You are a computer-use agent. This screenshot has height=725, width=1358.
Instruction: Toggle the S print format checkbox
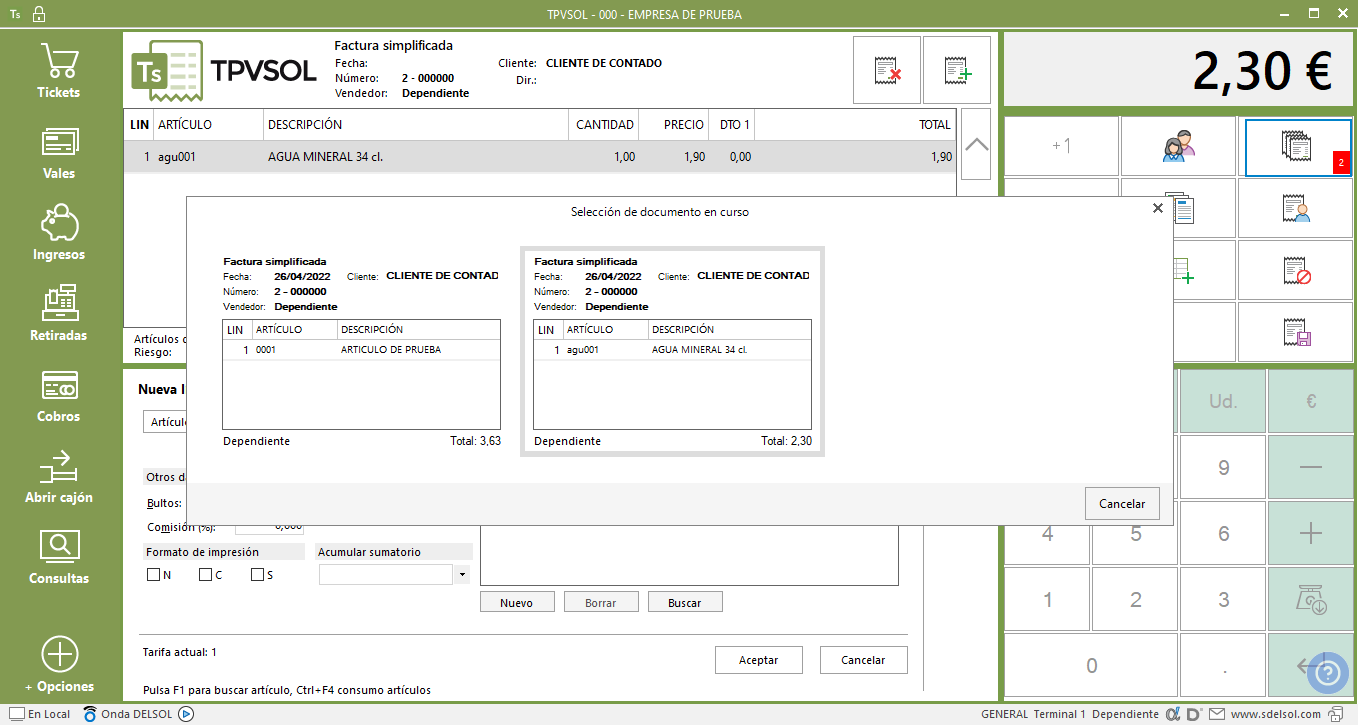pyautogui.click(x=257, y=575)
